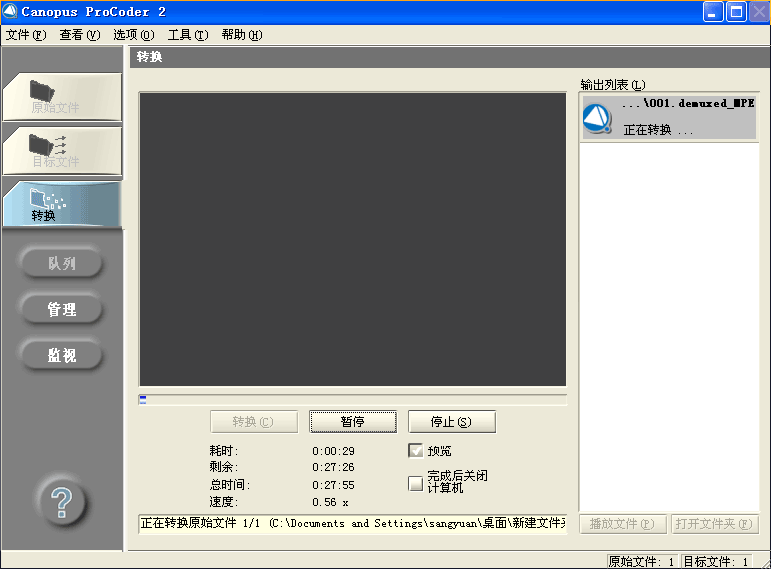Click the speed value 0.56 x

point(330,502)
